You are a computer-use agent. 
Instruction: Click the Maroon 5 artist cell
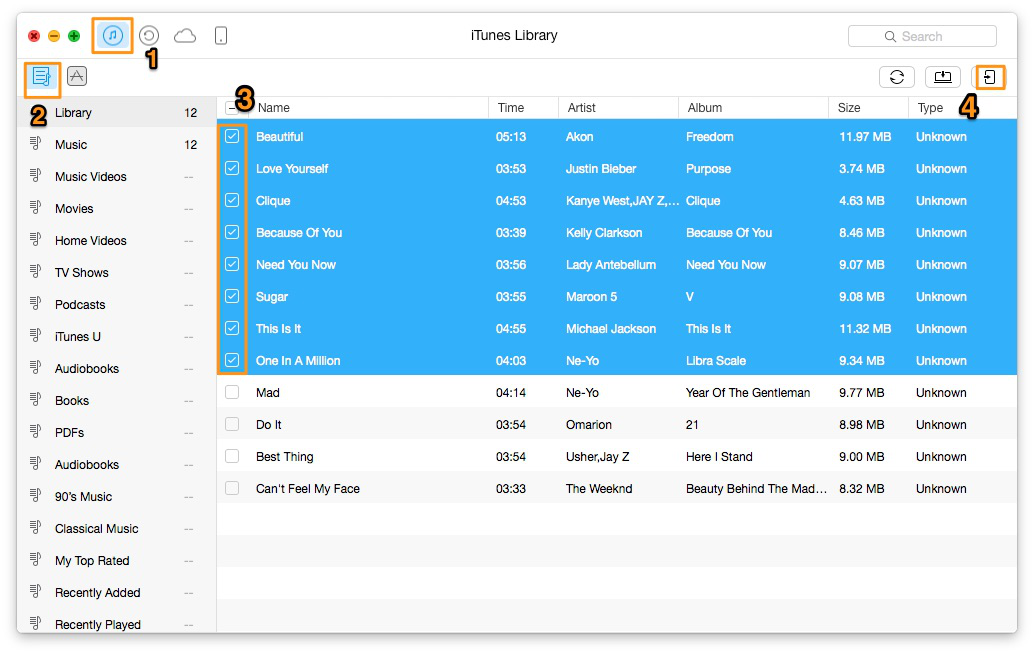591,297
